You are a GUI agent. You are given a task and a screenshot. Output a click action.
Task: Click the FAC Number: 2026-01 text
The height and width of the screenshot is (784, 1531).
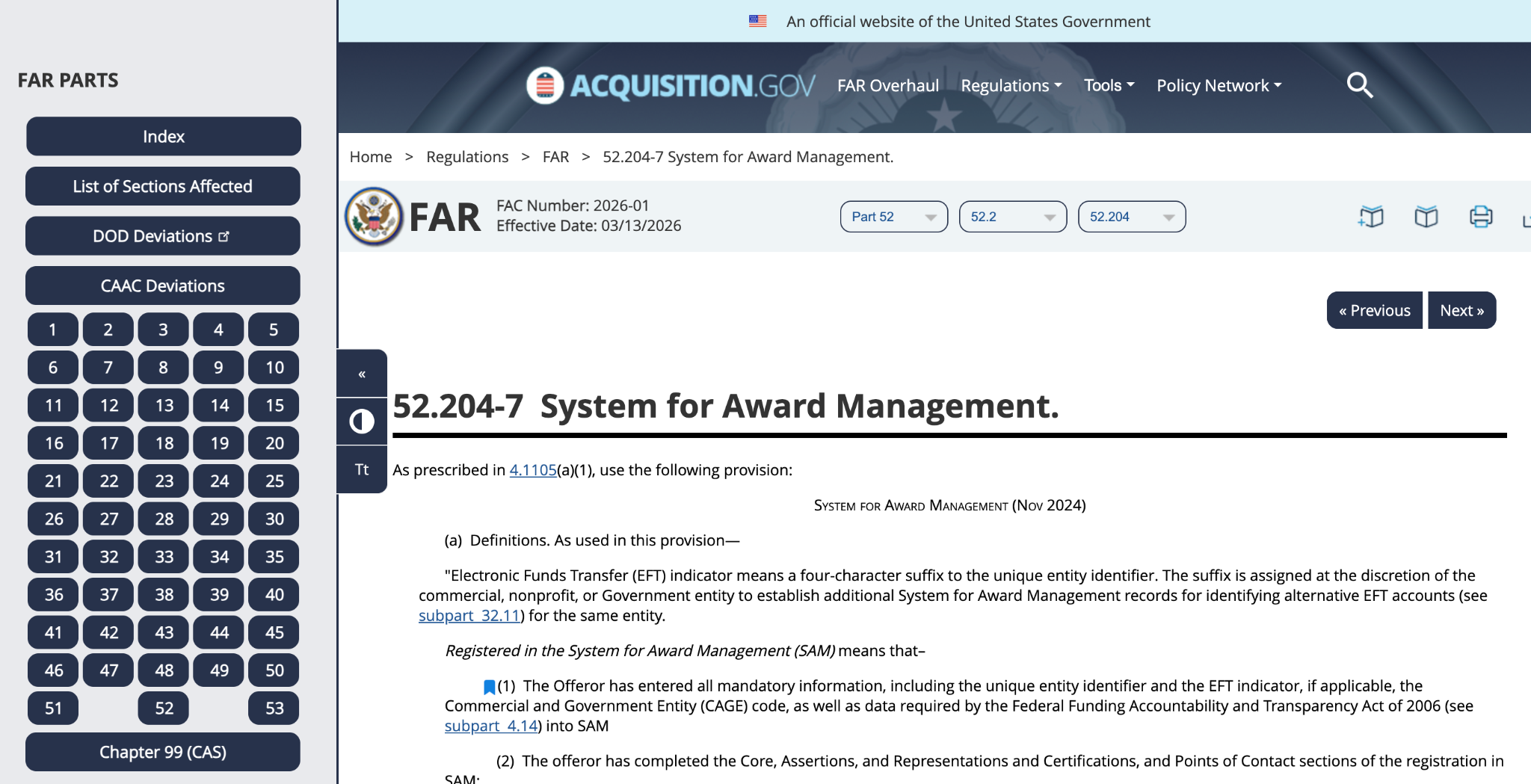(573, 206)
